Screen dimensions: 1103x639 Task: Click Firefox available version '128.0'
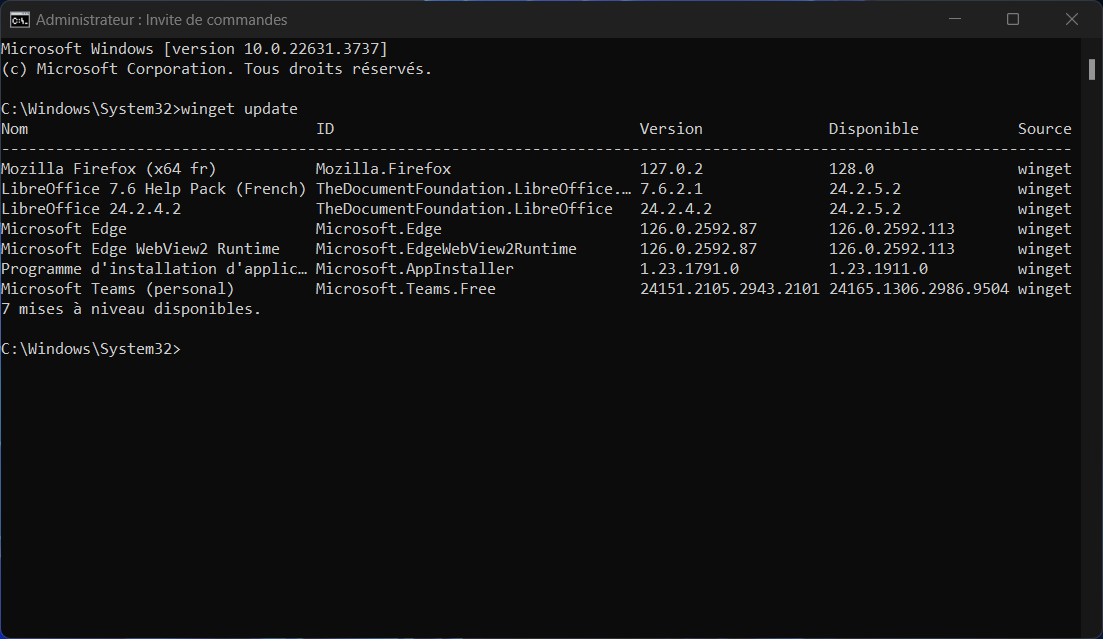[851, 169]
